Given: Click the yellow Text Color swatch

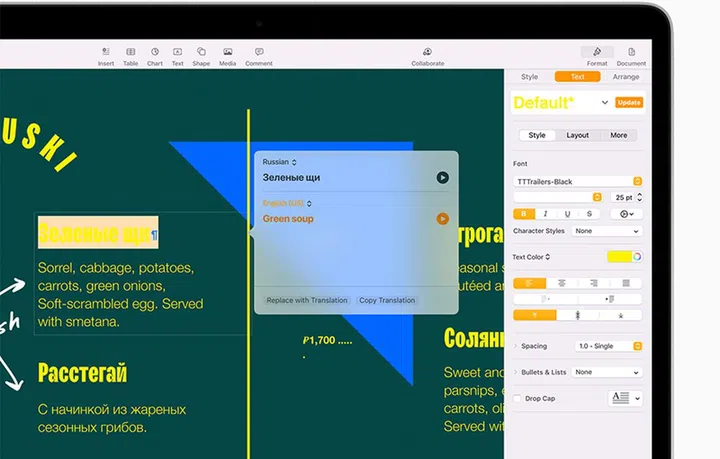Looking at the screenshot, I should click(x=619, y=257).
